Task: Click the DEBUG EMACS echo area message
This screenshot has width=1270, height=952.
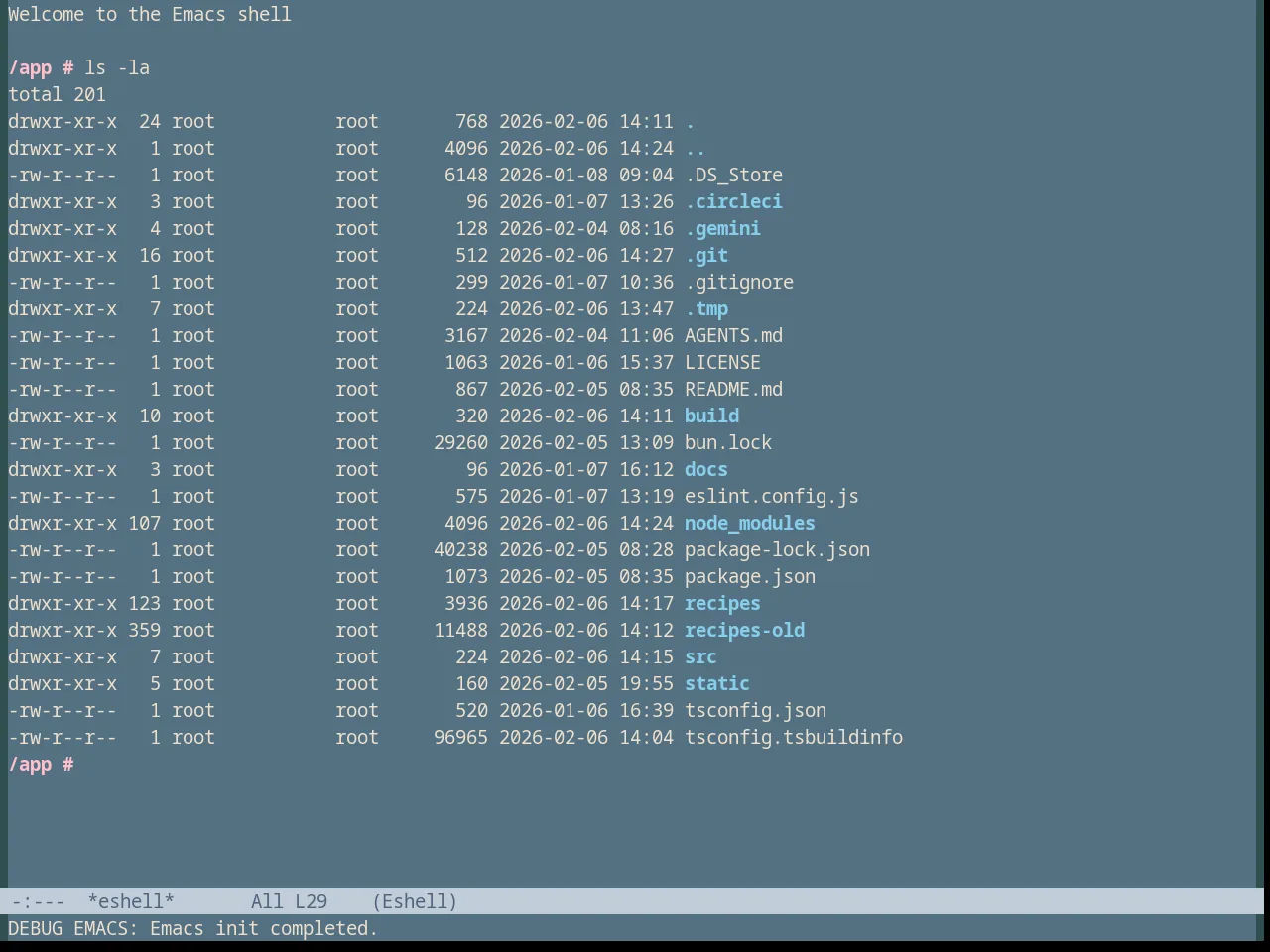Action: (193, 928)
